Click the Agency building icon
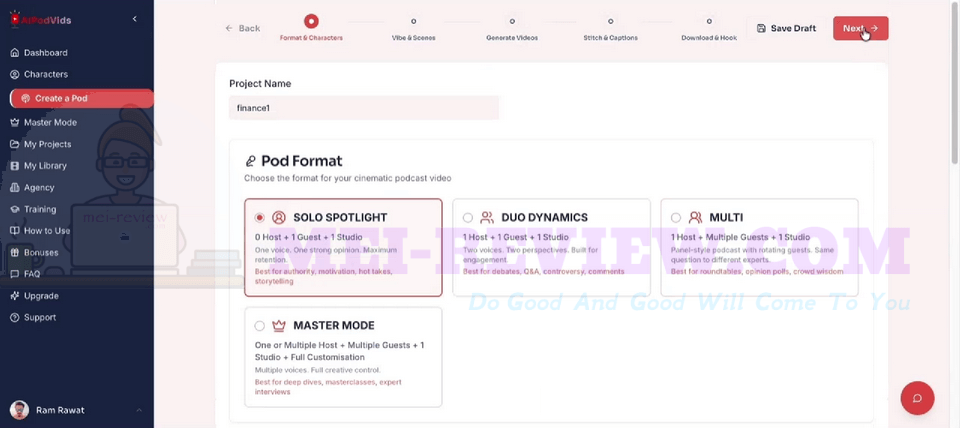Screen dimensions: 960x428 (15, 187)
